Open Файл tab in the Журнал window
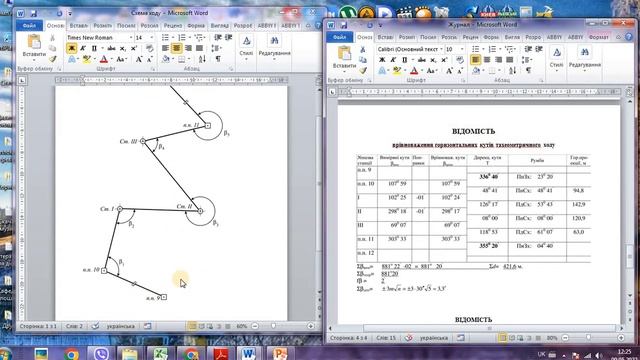640x360 pixels. click(340, 37)
